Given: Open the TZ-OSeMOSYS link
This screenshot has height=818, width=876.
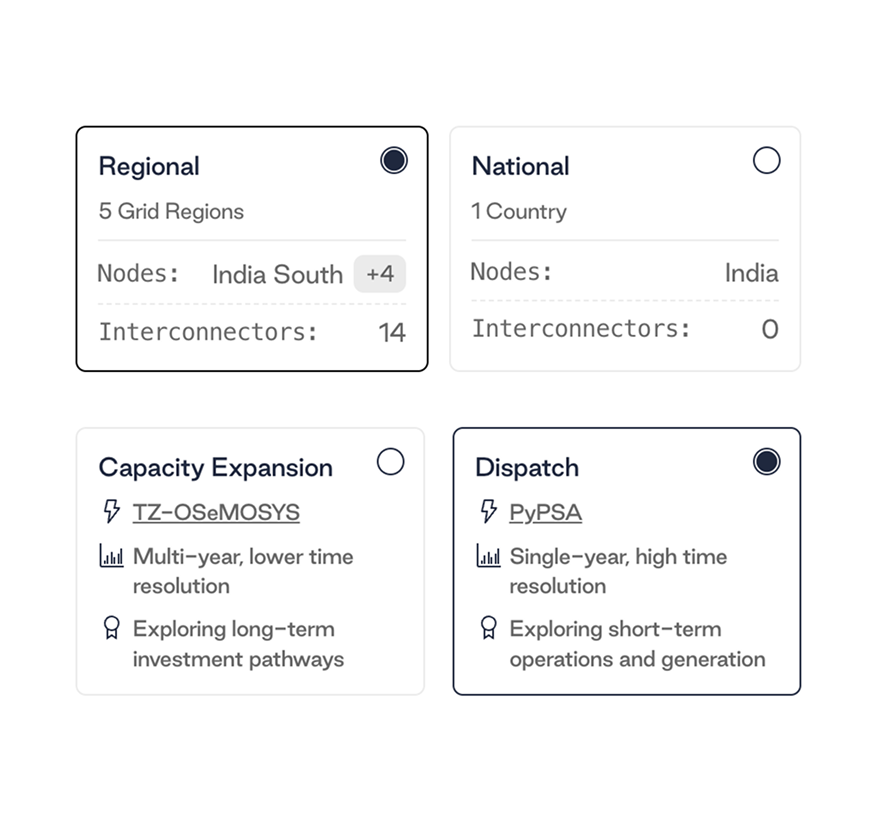Looking at the screenshot, I should (216, 513).
